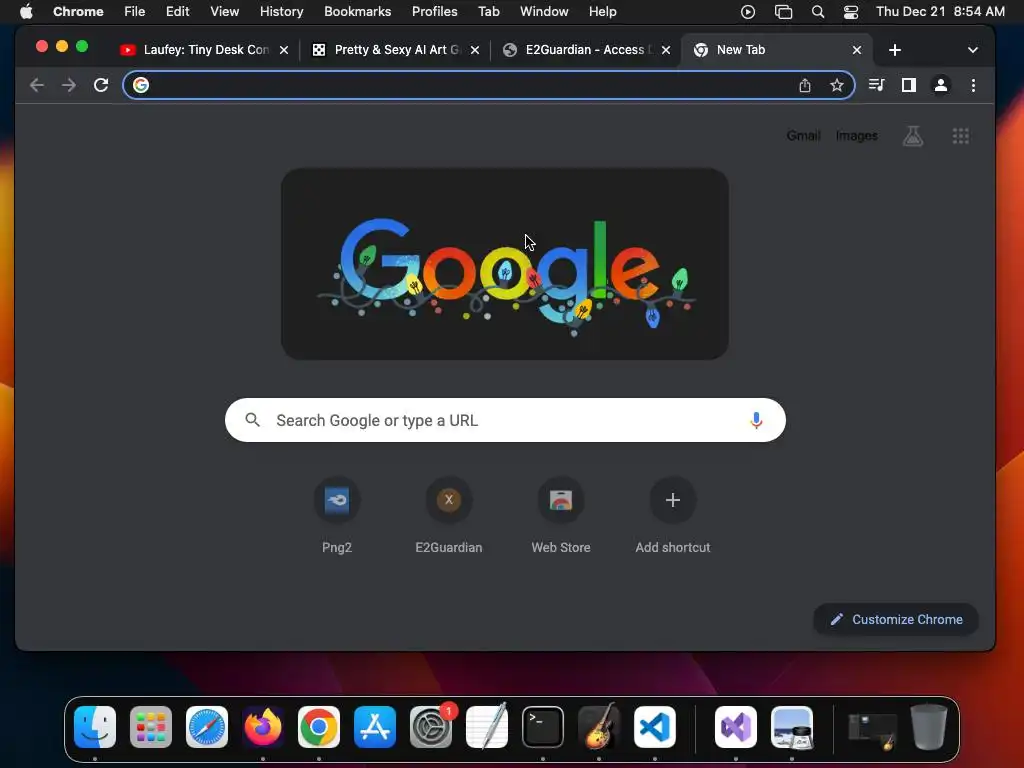The width and height of the screenshot is (1024, 768).
Task: Open the Tab menu
Action: point(488,12)
